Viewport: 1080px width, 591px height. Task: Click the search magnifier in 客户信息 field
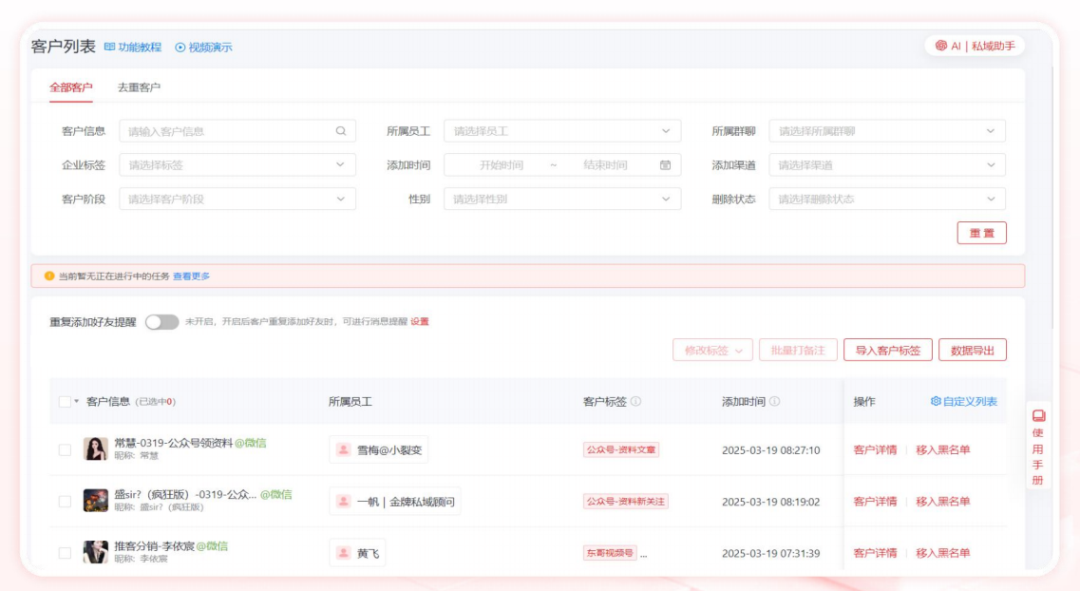coord(340,131)
